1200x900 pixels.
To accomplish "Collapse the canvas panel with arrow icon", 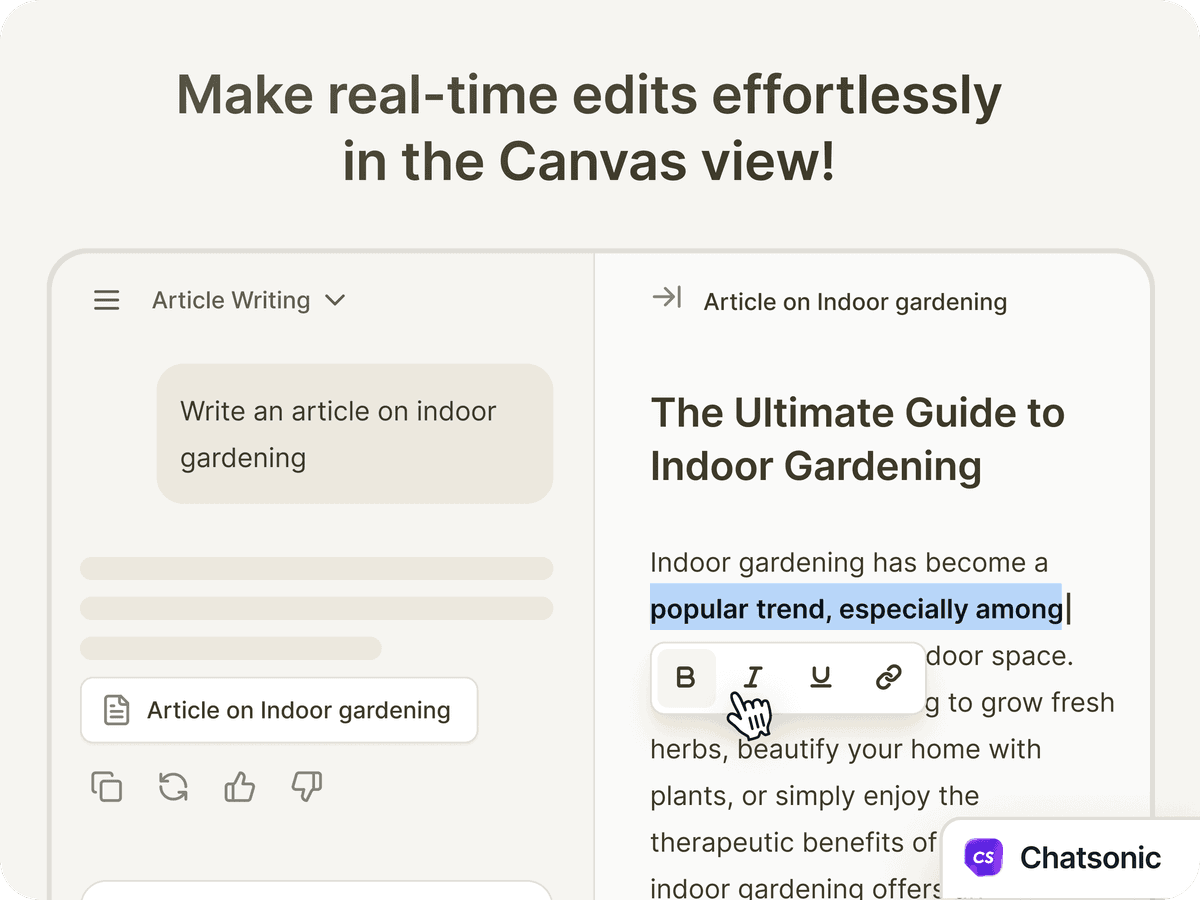I will click(666, 297).
